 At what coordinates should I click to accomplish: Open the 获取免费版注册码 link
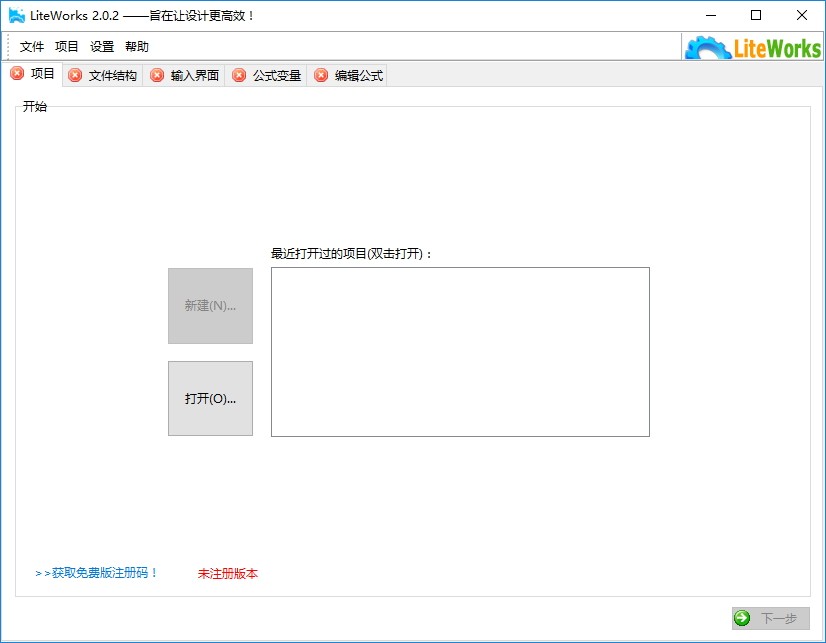96,573
